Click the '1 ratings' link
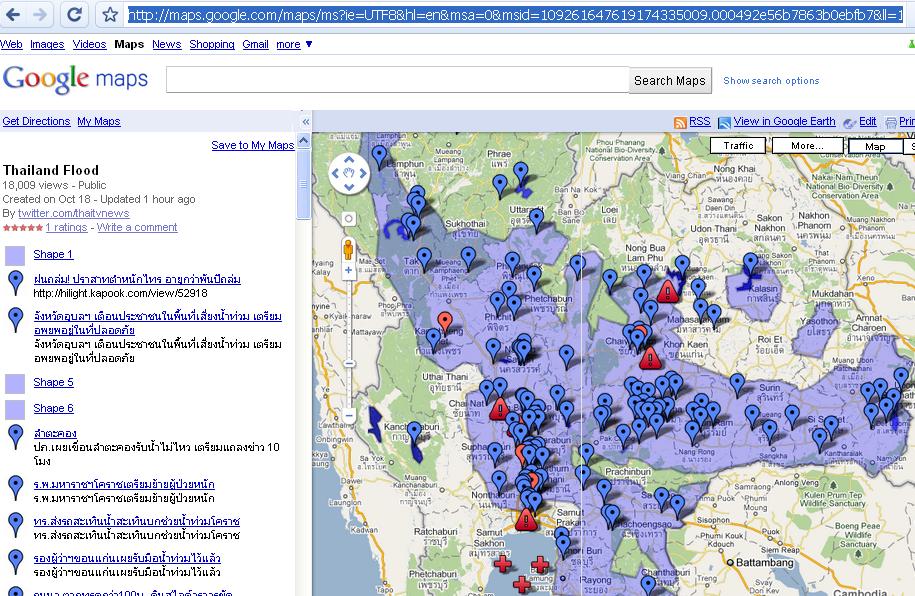Screen dimensions: 915x596 coord(67,228)
